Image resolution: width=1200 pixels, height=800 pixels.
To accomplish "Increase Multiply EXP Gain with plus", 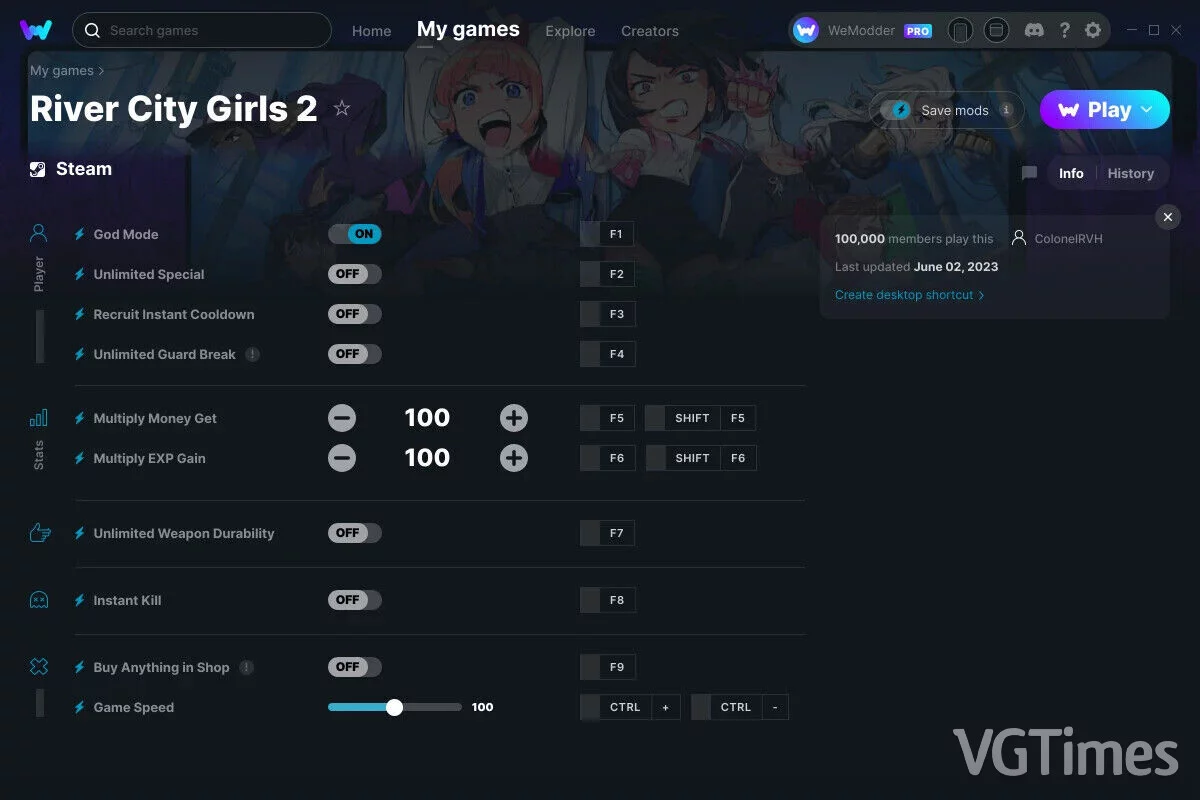I will [x=514, y=458].
